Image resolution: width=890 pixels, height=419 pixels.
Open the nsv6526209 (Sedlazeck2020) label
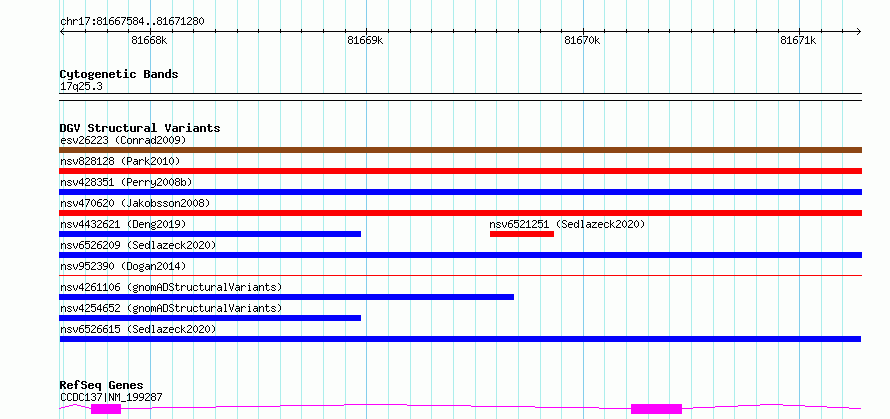coord(138,245)
